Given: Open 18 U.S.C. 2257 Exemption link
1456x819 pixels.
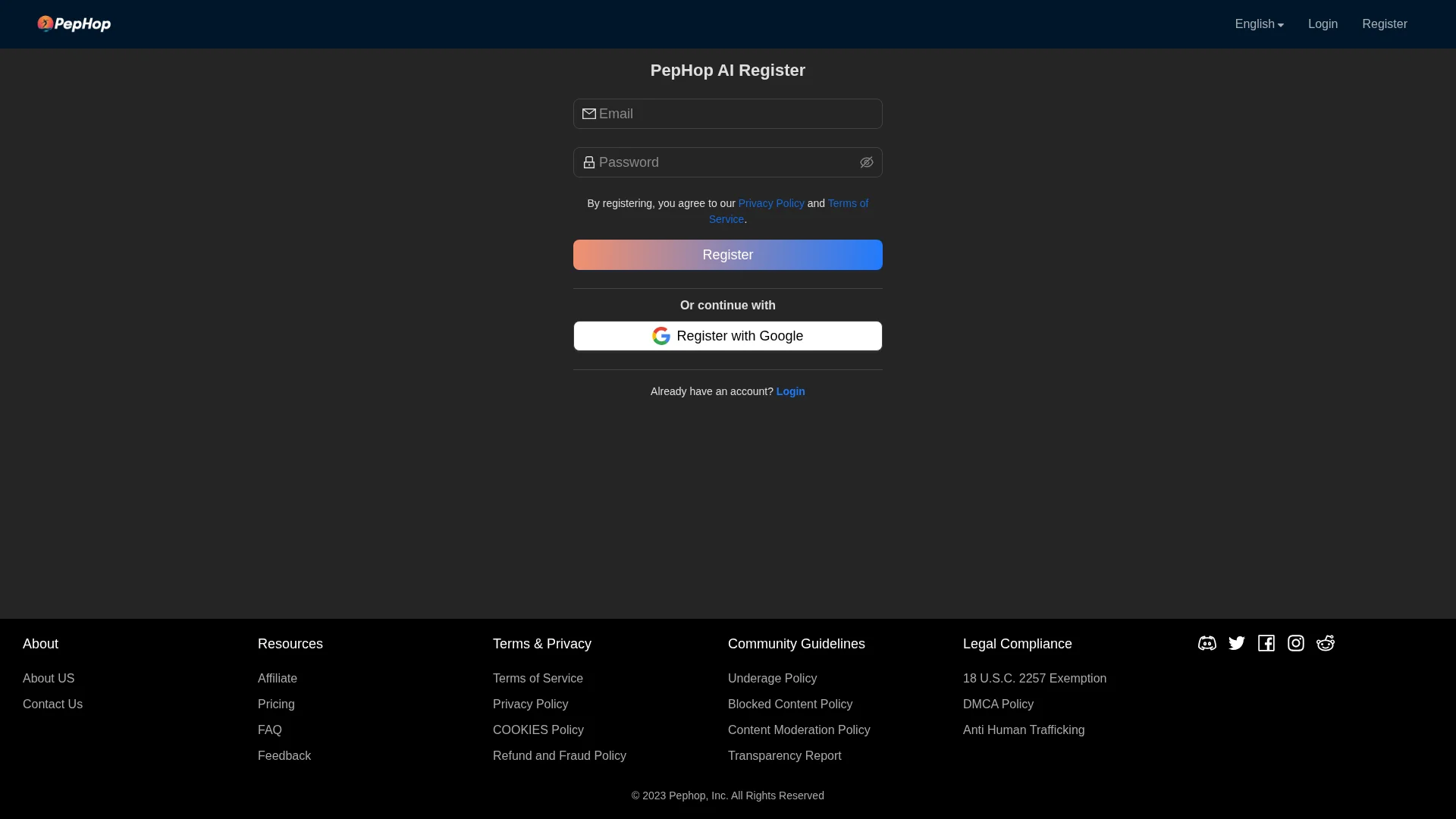Looking at the screenshot, I should 1034,679.
